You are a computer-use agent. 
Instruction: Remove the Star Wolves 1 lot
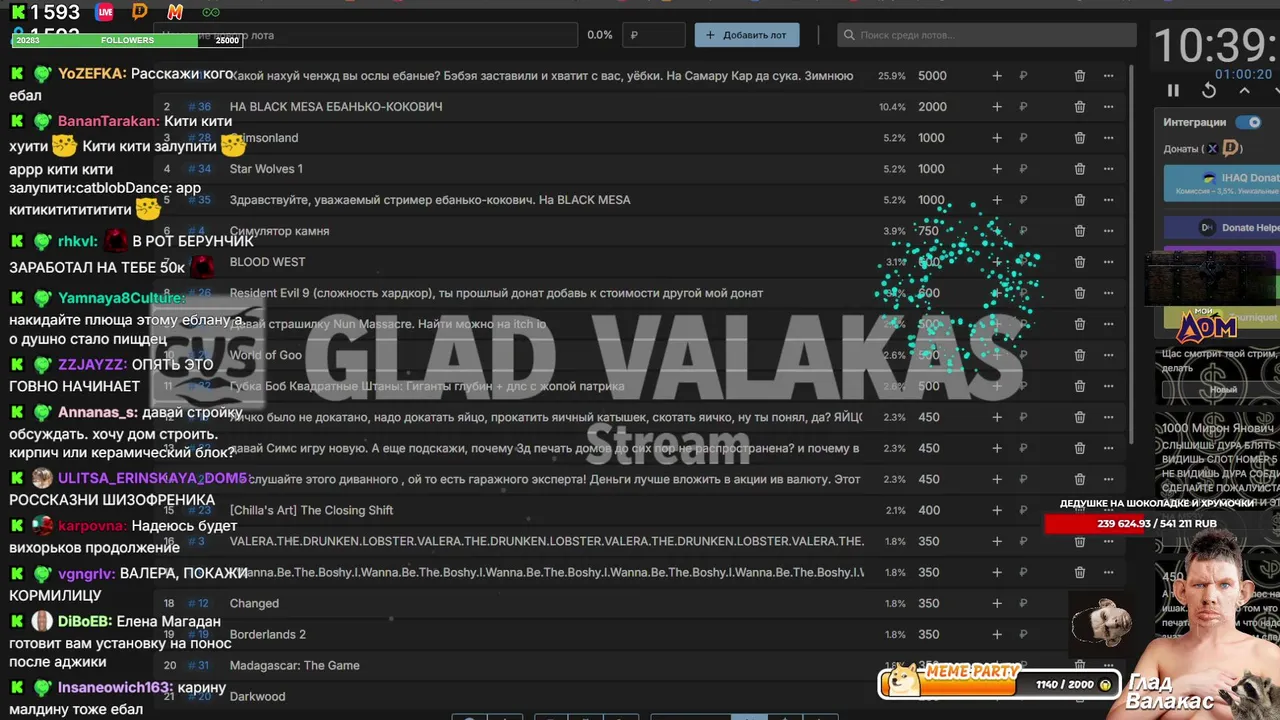1080,169
